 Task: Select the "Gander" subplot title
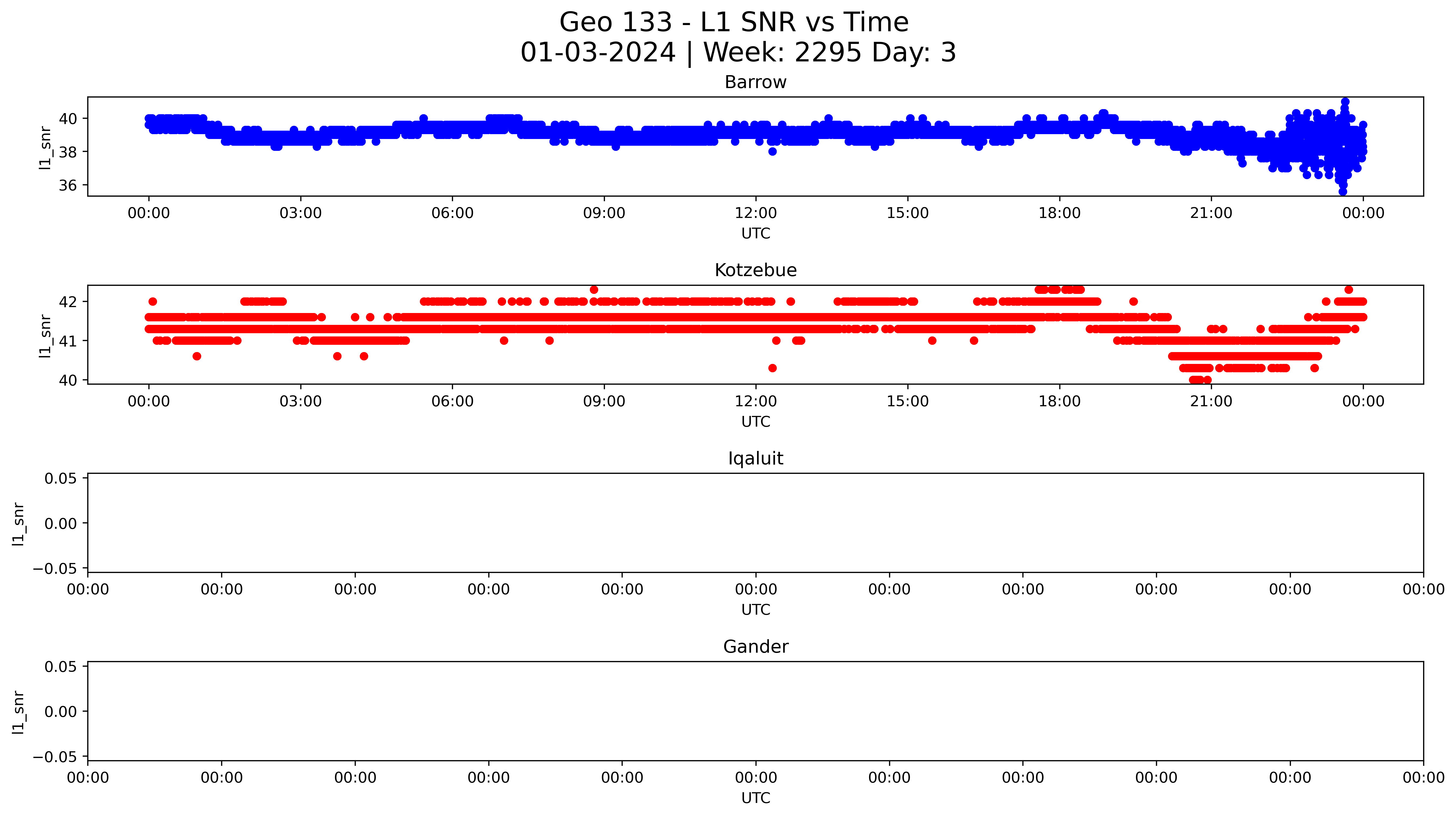tap(756, 647)
